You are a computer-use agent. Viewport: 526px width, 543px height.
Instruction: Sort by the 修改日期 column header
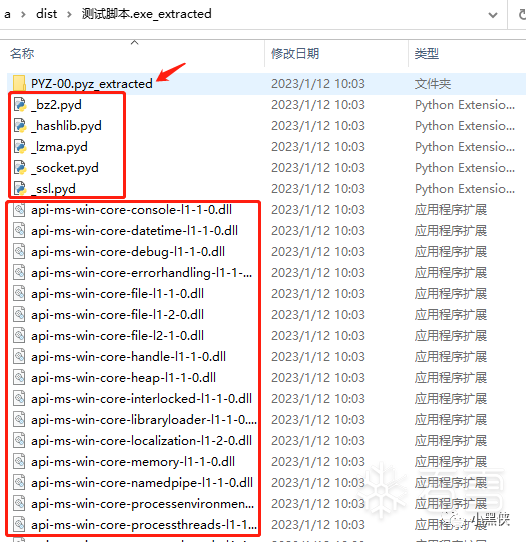point(295,54)
